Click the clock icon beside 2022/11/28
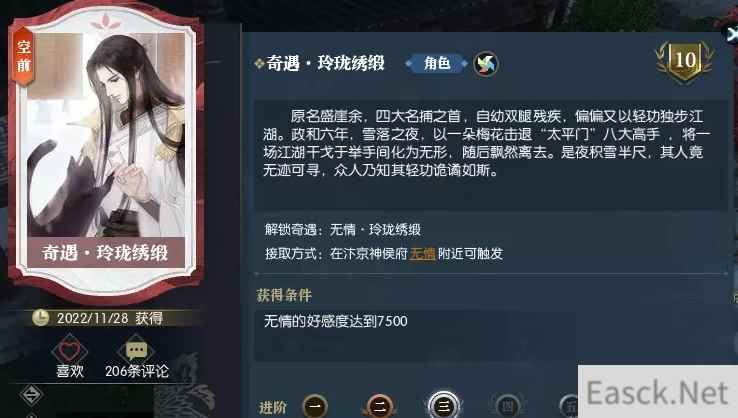 click(x=40, y=318)
